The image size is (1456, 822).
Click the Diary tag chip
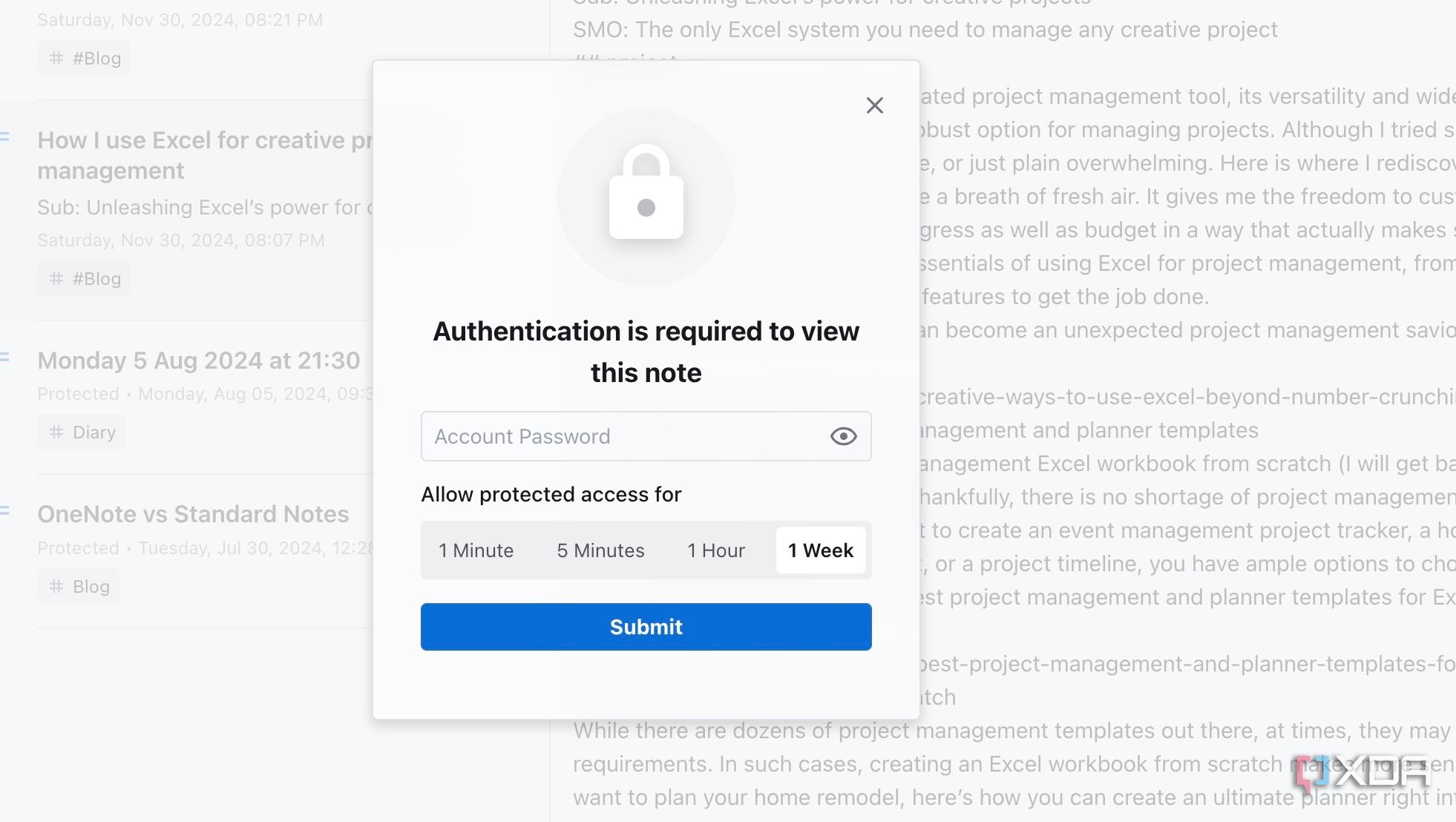tap(82, 433)
